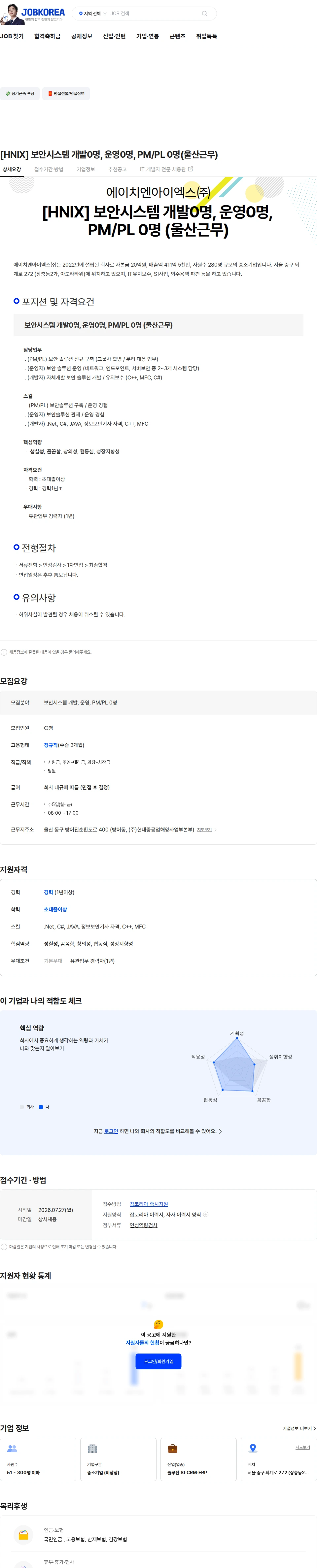
Task: Click the info icon beside 자사 이력서 양식
Action: 205,1214
